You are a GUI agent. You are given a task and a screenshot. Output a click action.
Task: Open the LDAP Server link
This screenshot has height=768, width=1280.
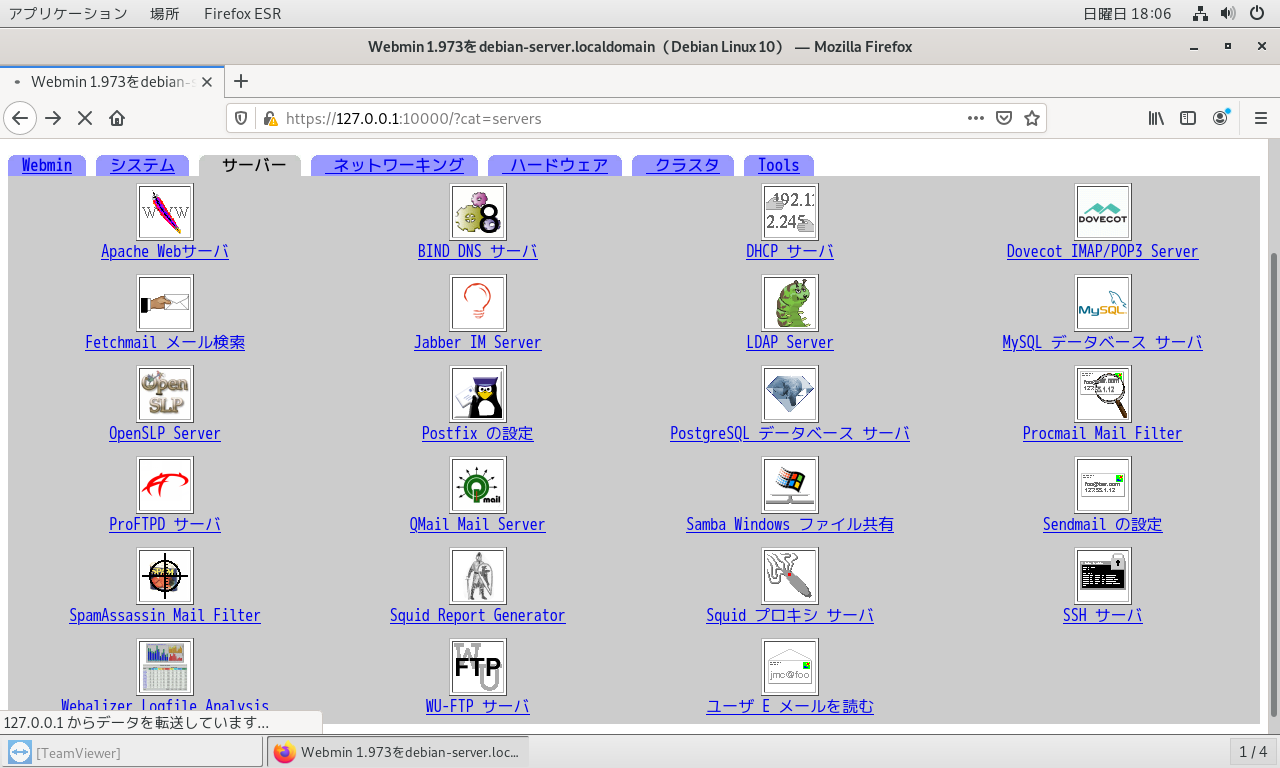[x=789, y=343]
